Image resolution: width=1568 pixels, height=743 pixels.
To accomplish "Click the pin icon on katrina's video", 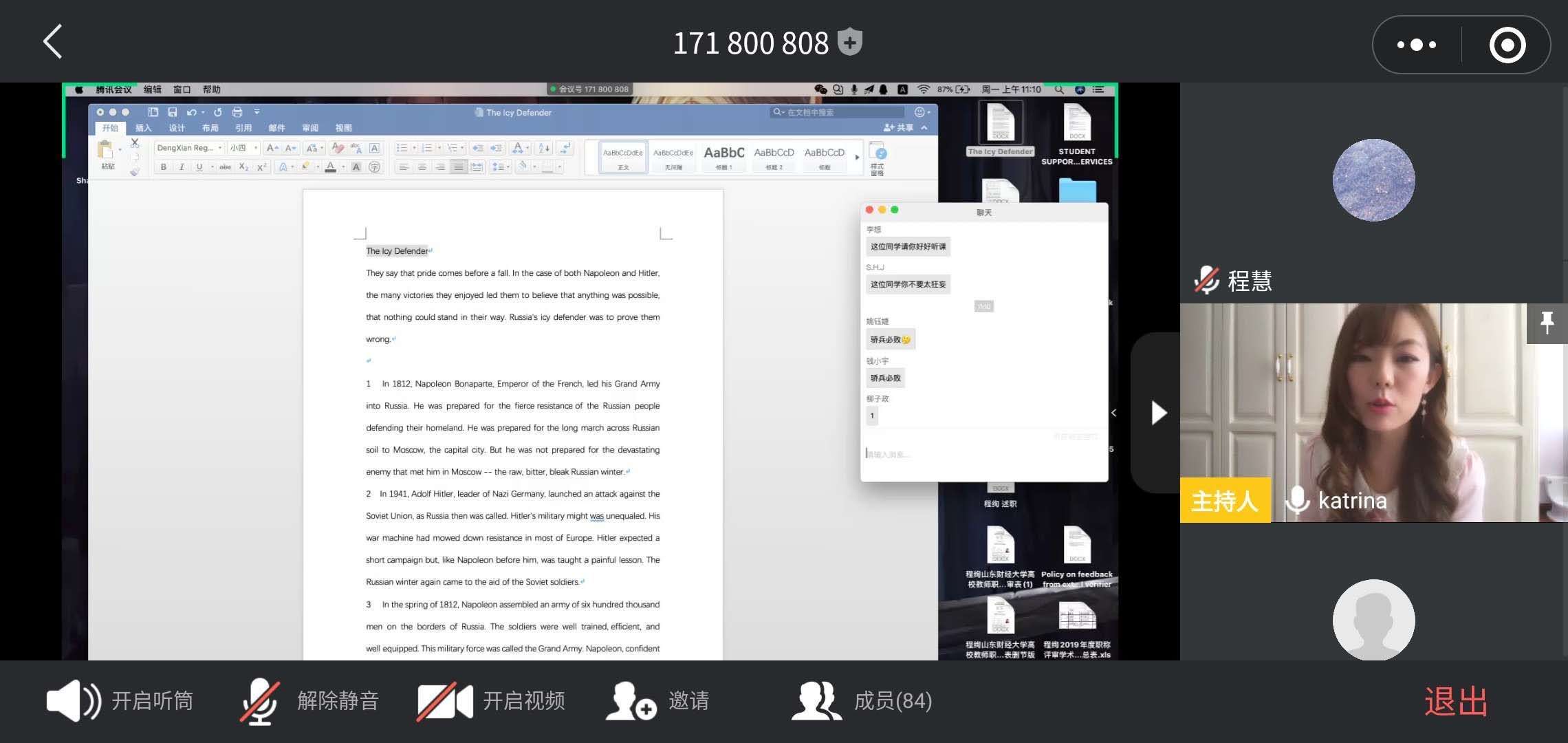I will (x=1547, y=323).
